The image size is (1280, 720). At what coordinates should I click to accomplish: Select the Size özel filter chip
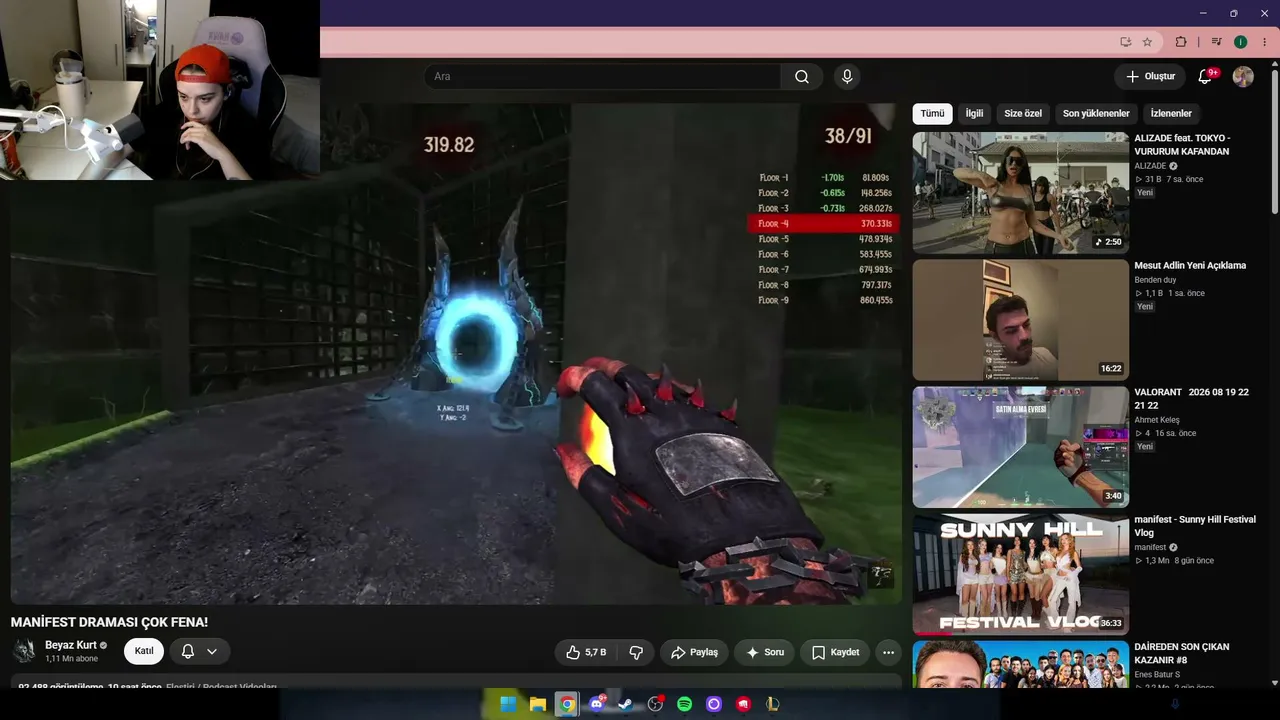coord(1023,113)
